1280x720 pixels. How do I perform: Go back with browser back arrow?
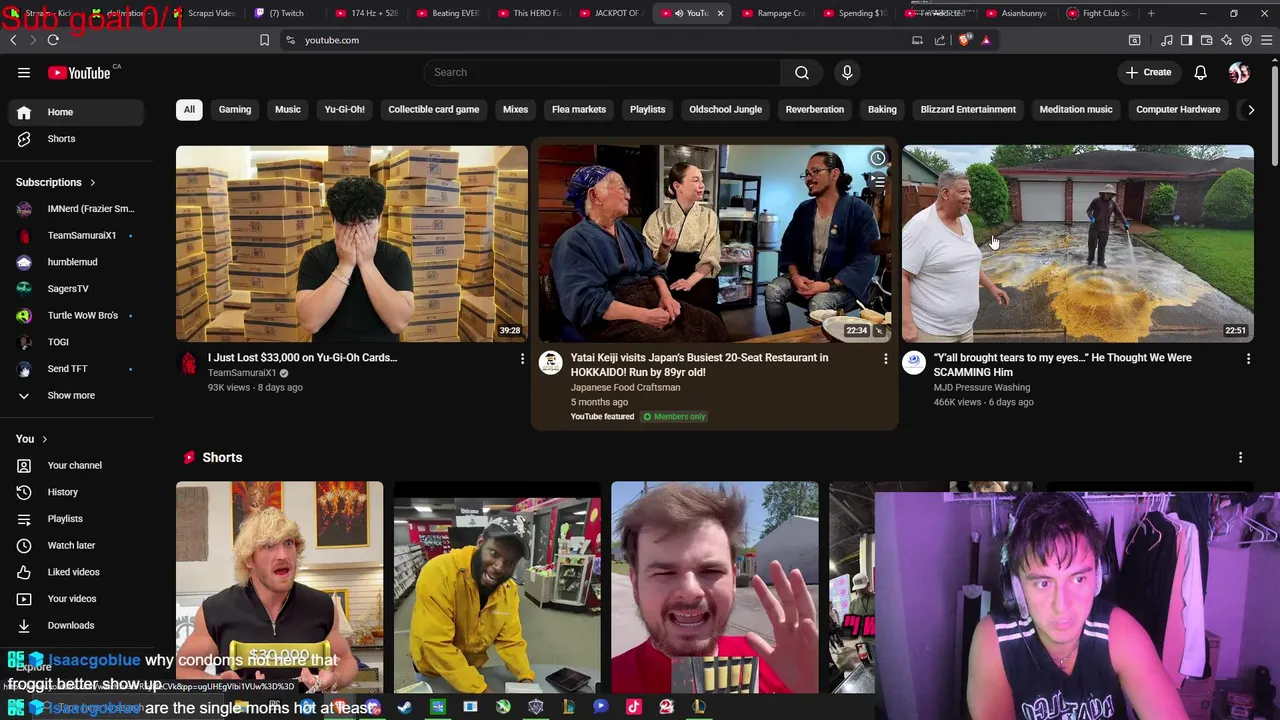click(x=13, y=40)
